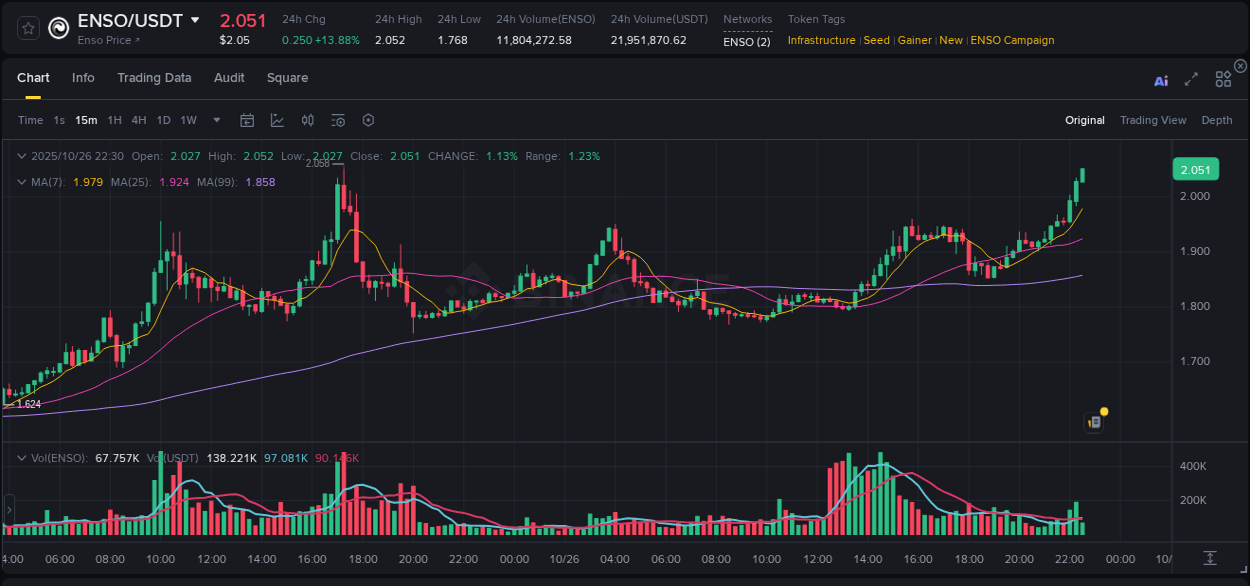Open the ENSO Campaign link

click(1012, 41)
